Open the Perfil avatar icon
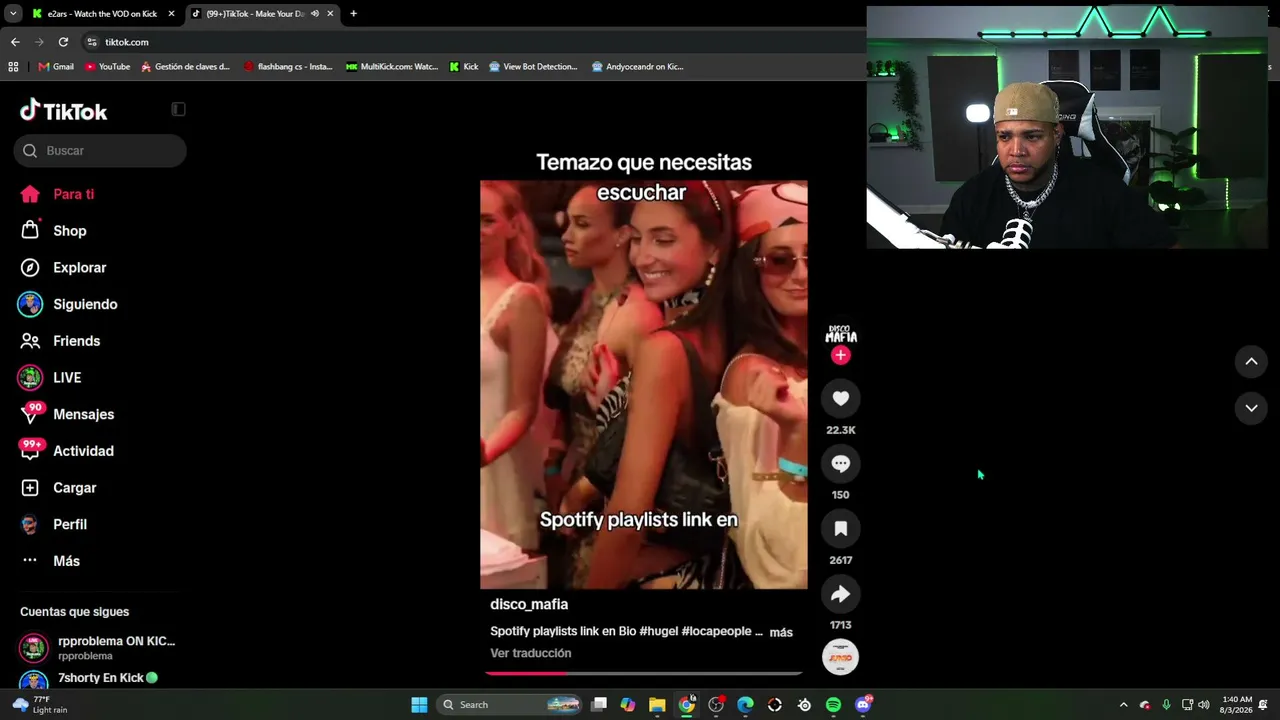 coord(30,525)
